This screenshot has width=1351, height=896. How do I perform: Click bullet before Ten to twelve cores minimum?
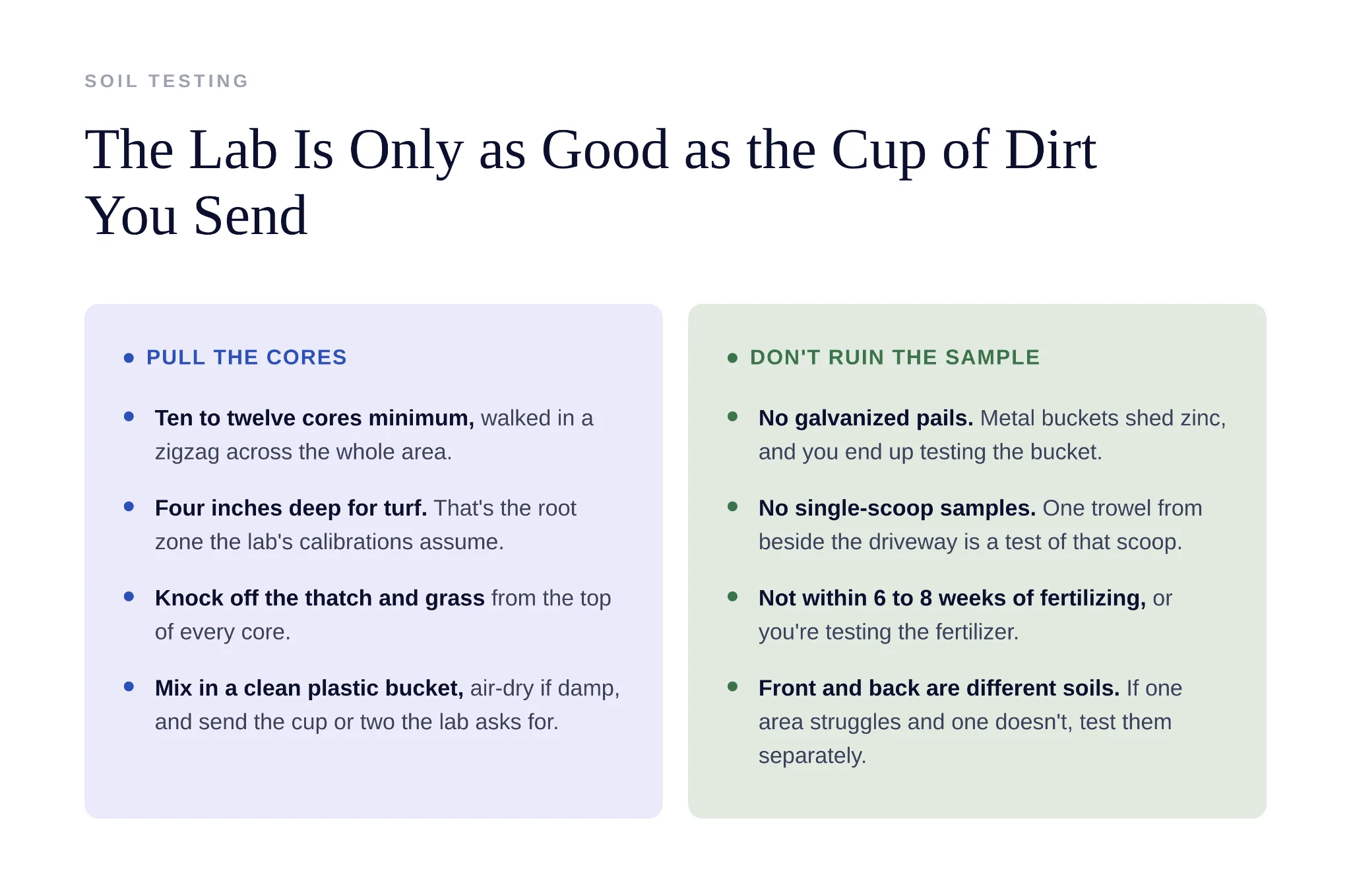pyautogui.click(x=129, y=417)
